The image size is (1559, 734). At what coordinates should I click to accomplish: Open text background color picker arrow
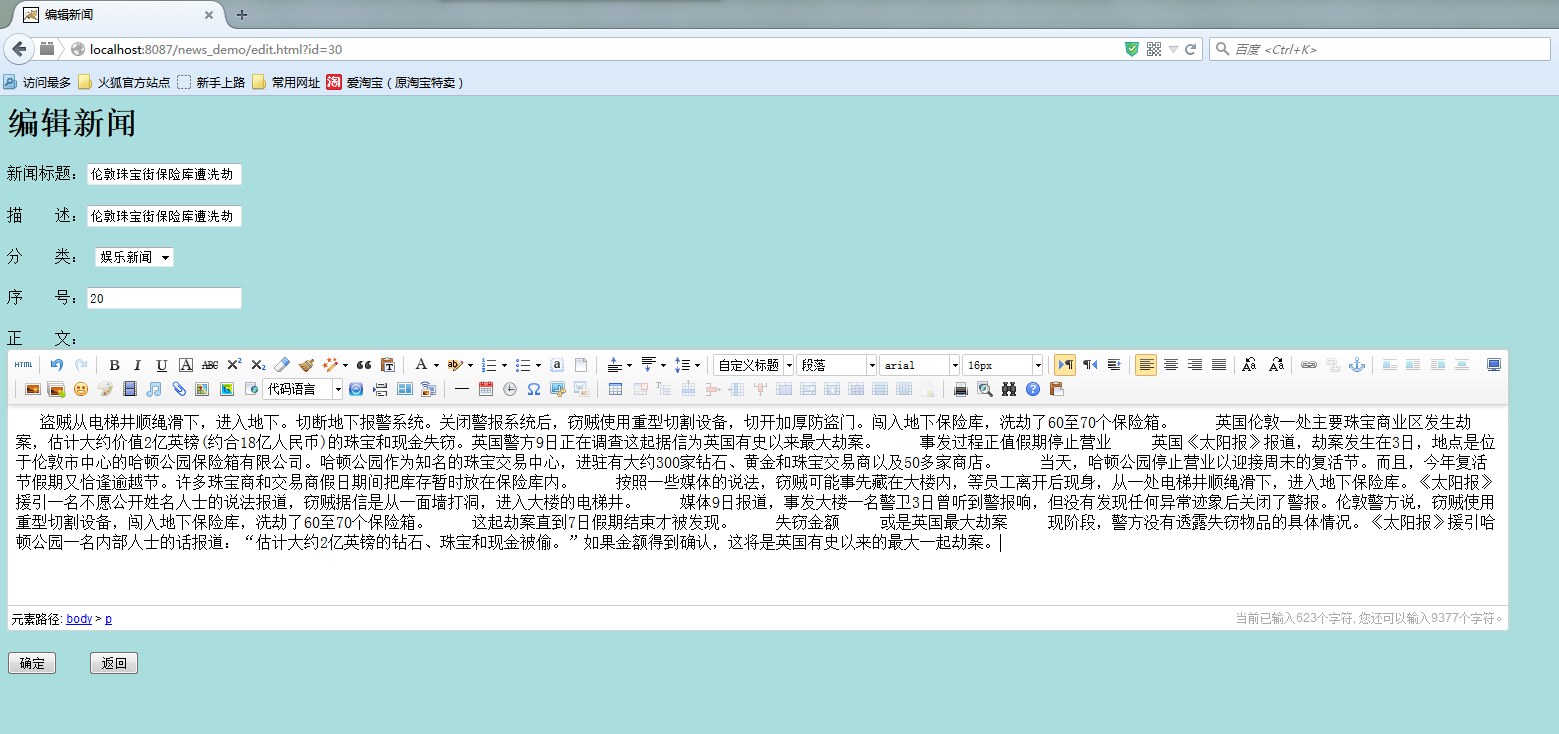pyautogui.click(x=470, y=365)
